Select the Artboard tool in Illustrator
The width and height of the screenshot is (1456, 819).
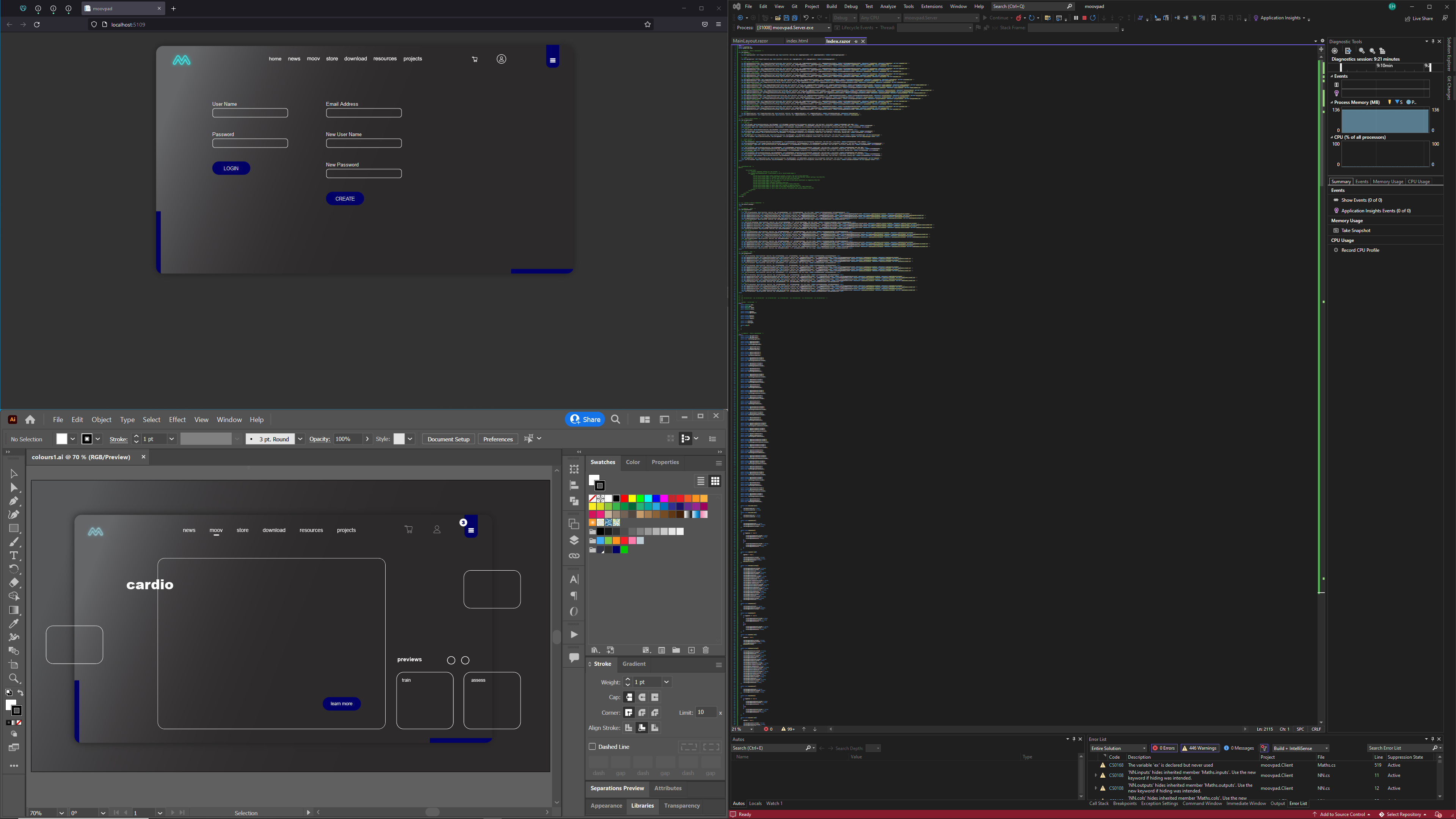(x=14, y=665)
